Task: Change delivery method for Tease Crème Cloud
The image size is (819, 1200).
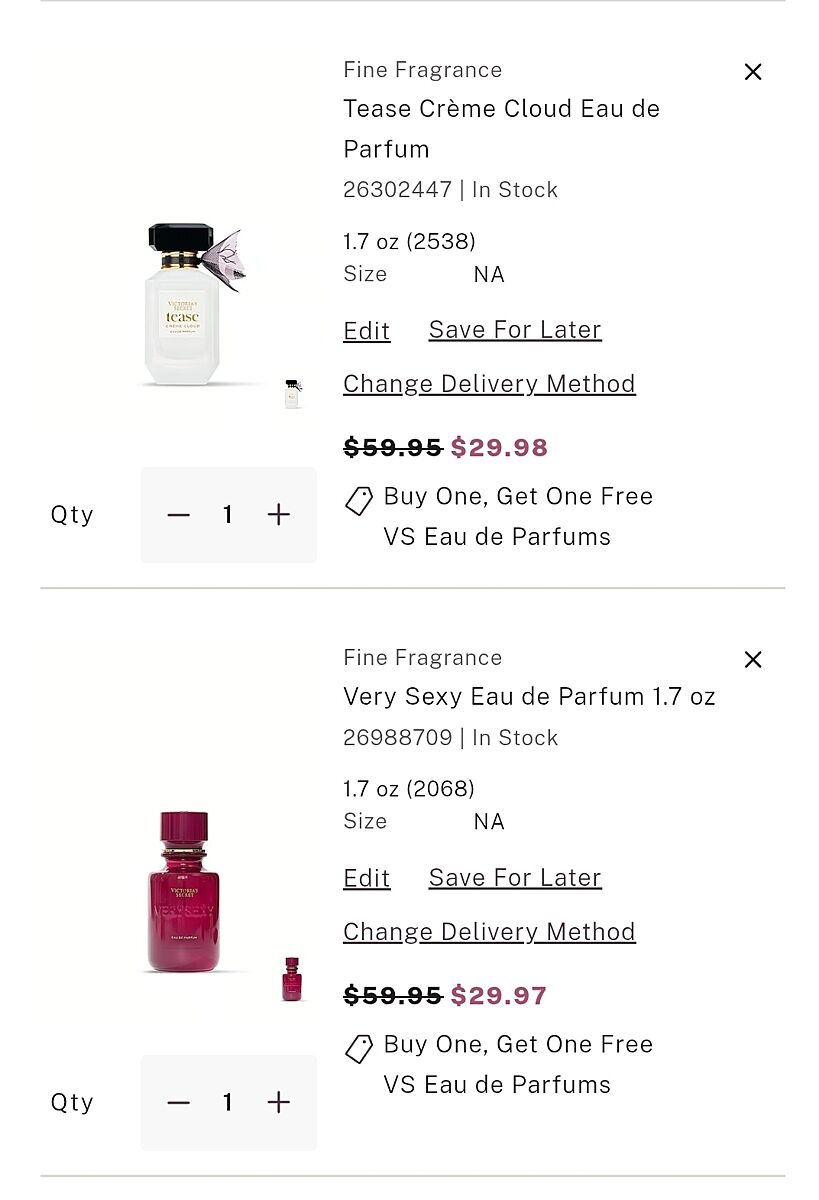Action: [489, 384]
